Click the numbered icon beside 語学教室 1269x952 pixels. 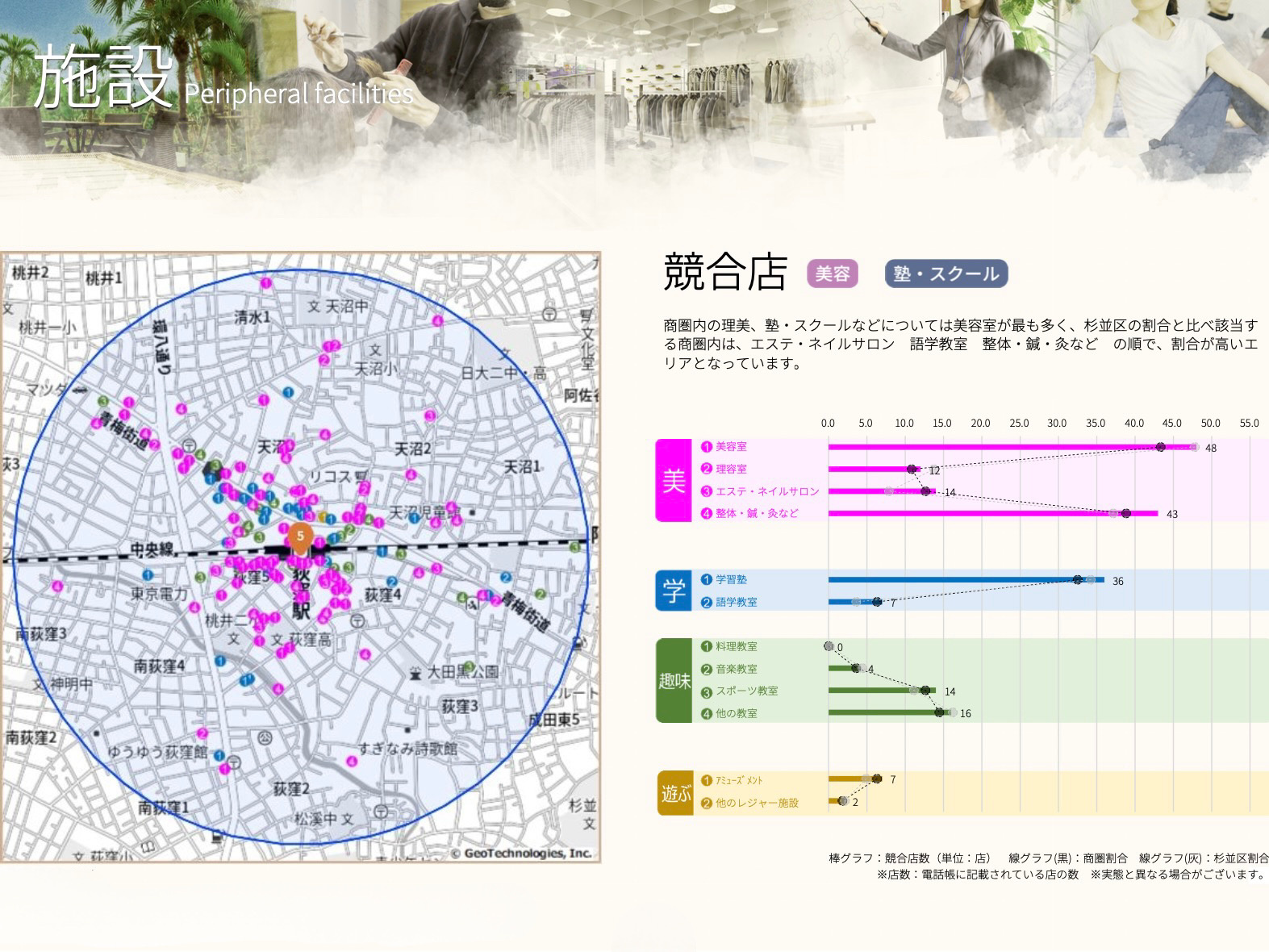point(707,602)
